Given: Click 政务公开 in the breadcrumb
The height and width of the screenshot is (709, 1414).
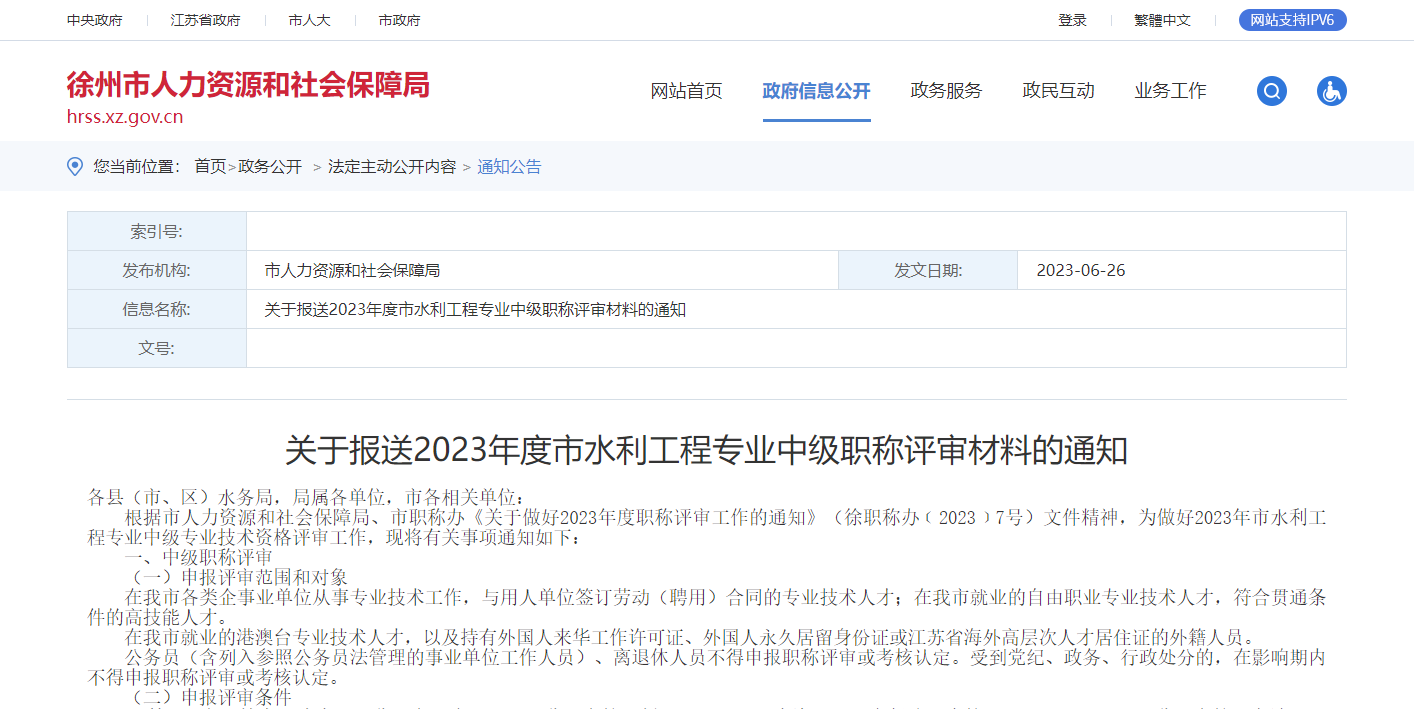Looking at the screenshot, I should [x=270, y=167].
